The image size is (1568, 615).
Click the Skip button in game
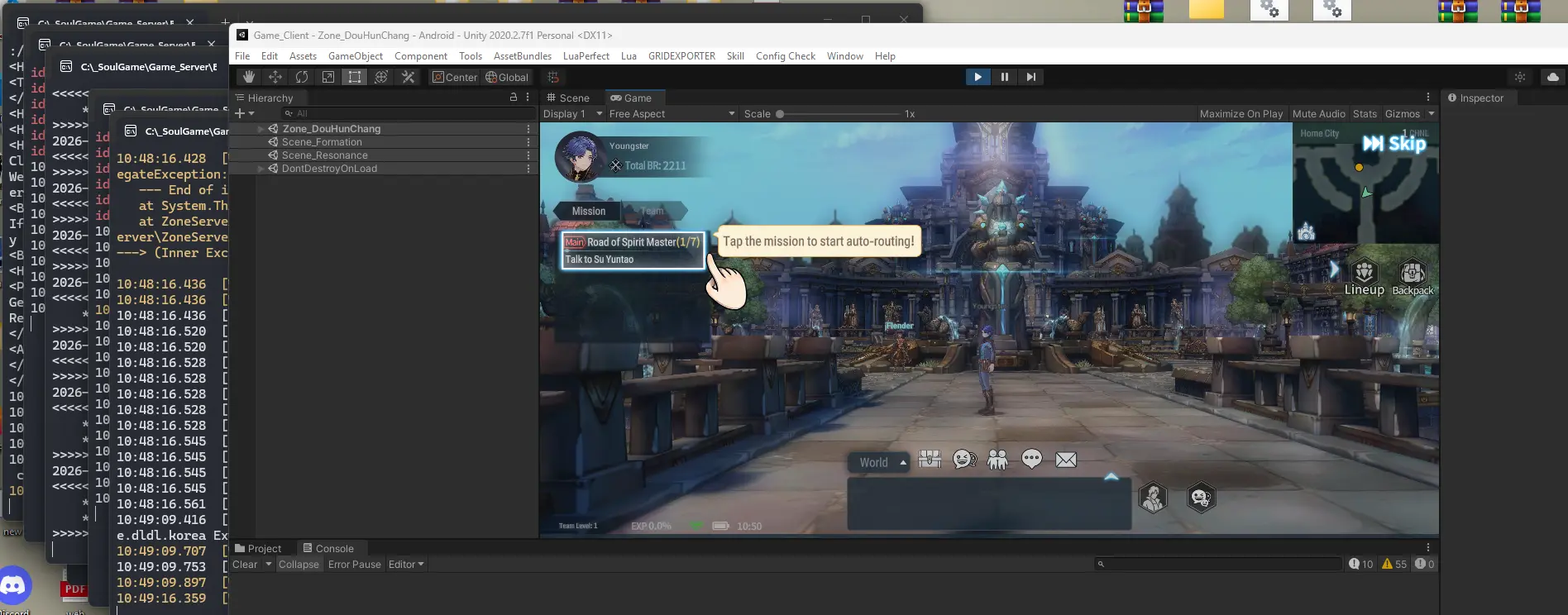[x=1394, y=144]
